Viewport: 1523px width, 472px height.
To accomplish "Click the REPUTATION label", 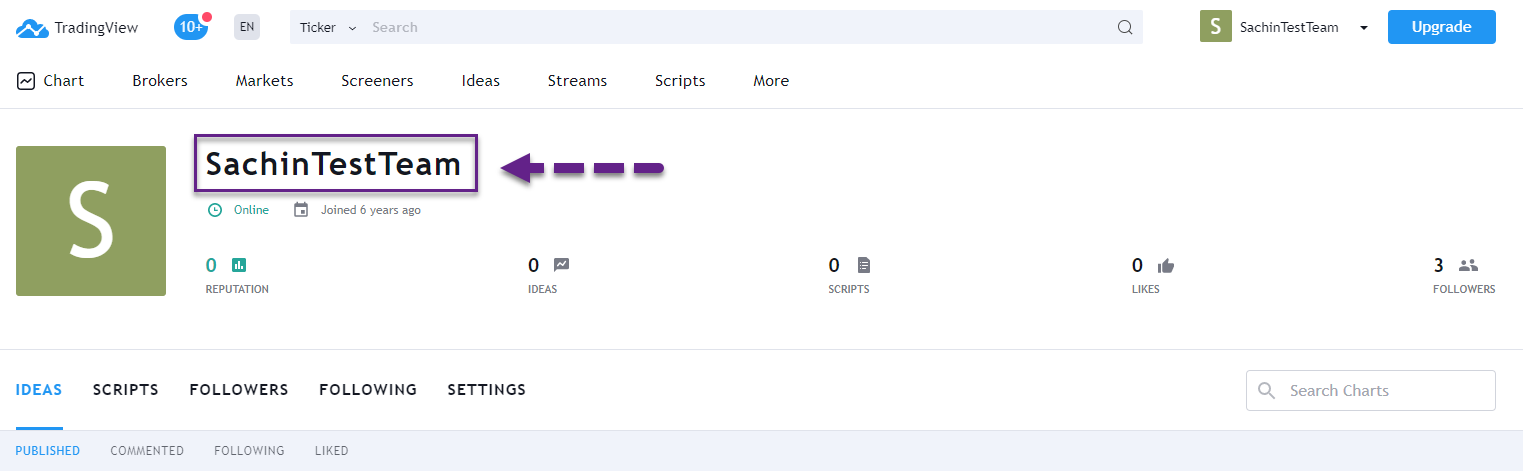I will tap(237, 289).
